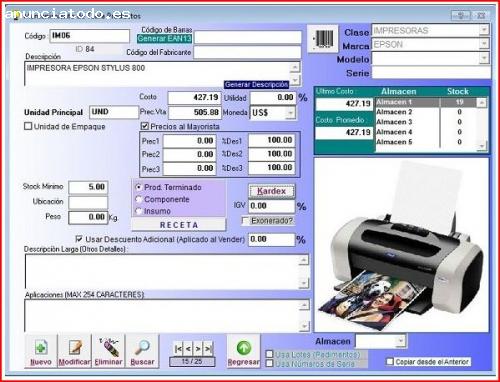This screenshot has height=382, width=500.
Task: Open the Moneda currency dropdown
Action: tap(290, 113)
